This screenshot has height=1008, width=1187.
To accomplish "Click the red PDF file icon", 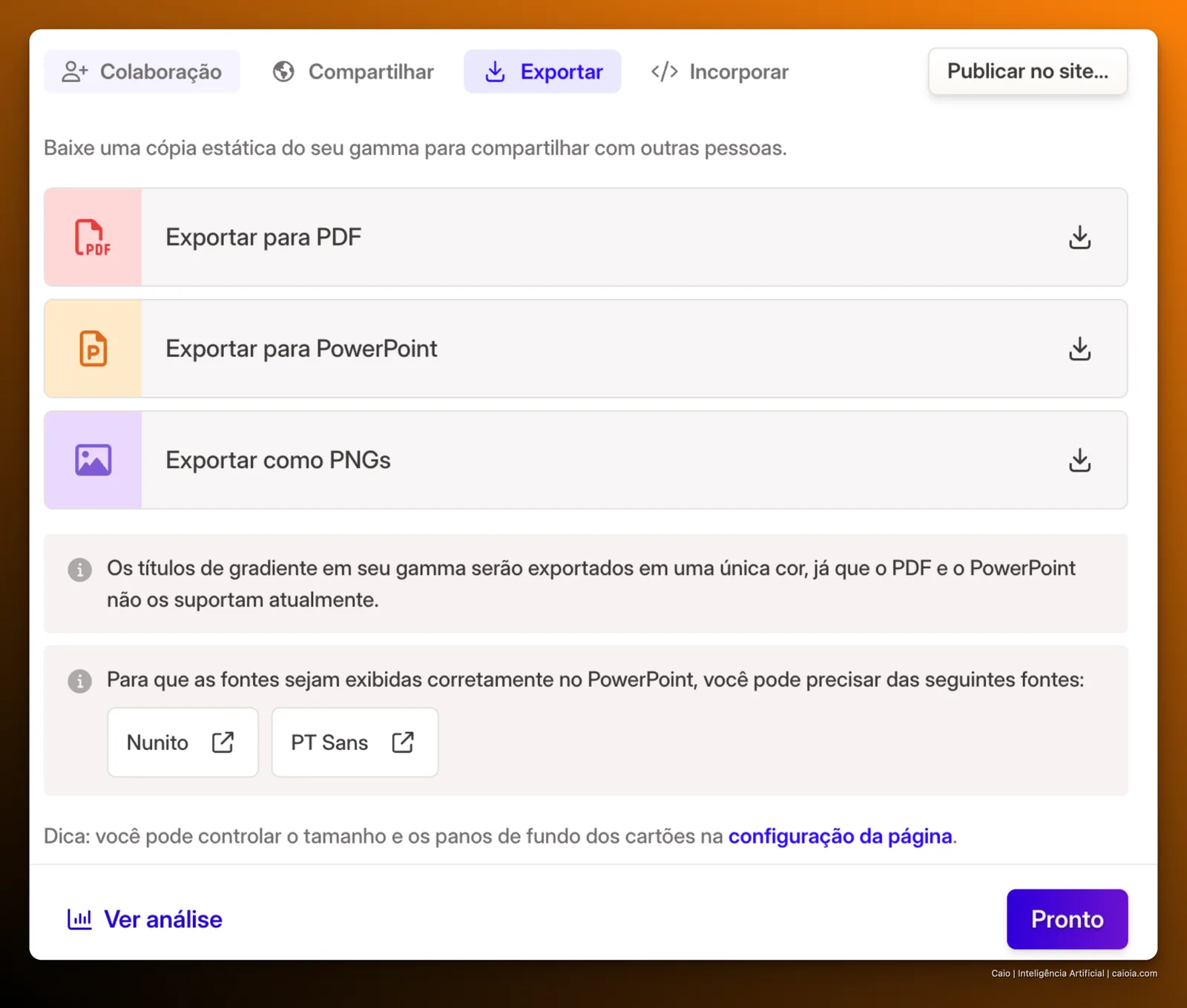I will 93,237.
